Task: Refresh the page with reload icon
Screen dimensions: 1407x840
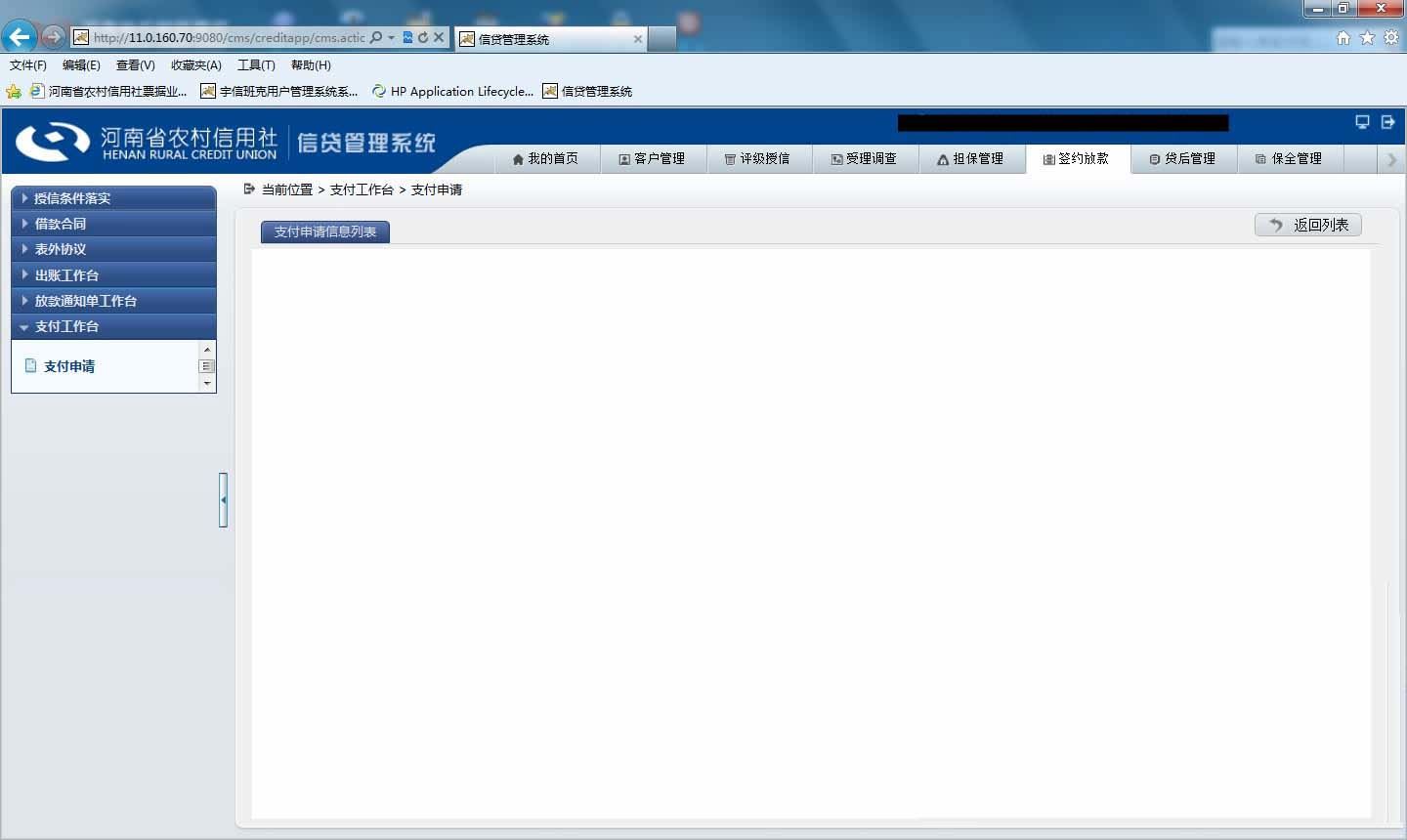Action: coord(423,37)
